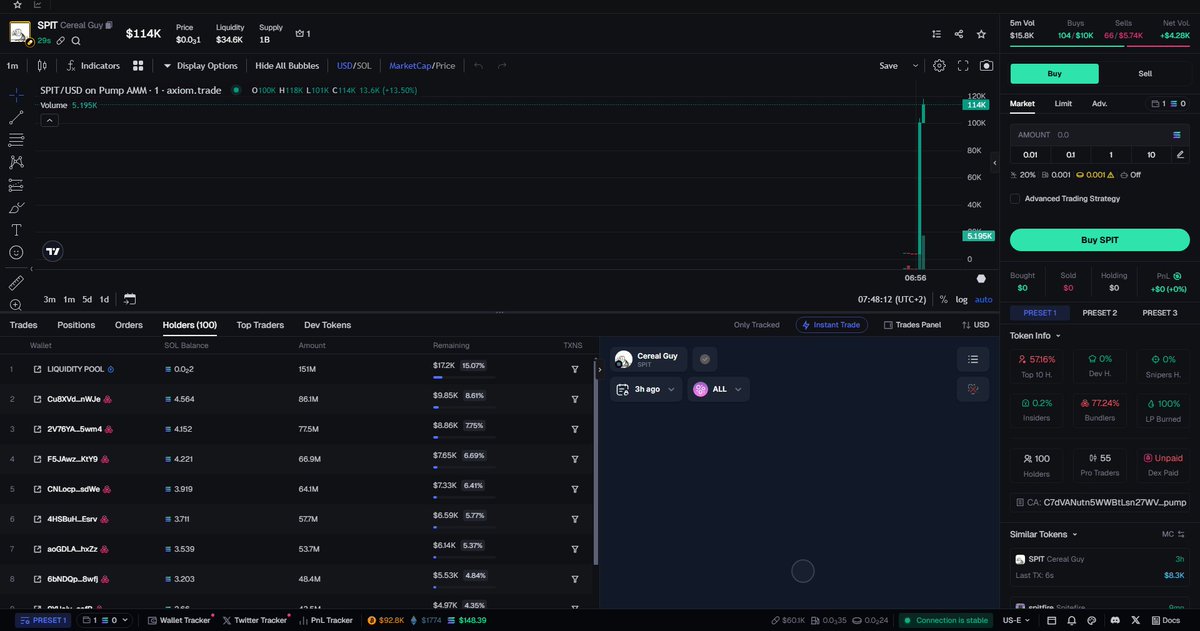The height and width of the screenshot is (631, 1200).
Task: Open the emoji icons tool
Action: pos(16,253)
